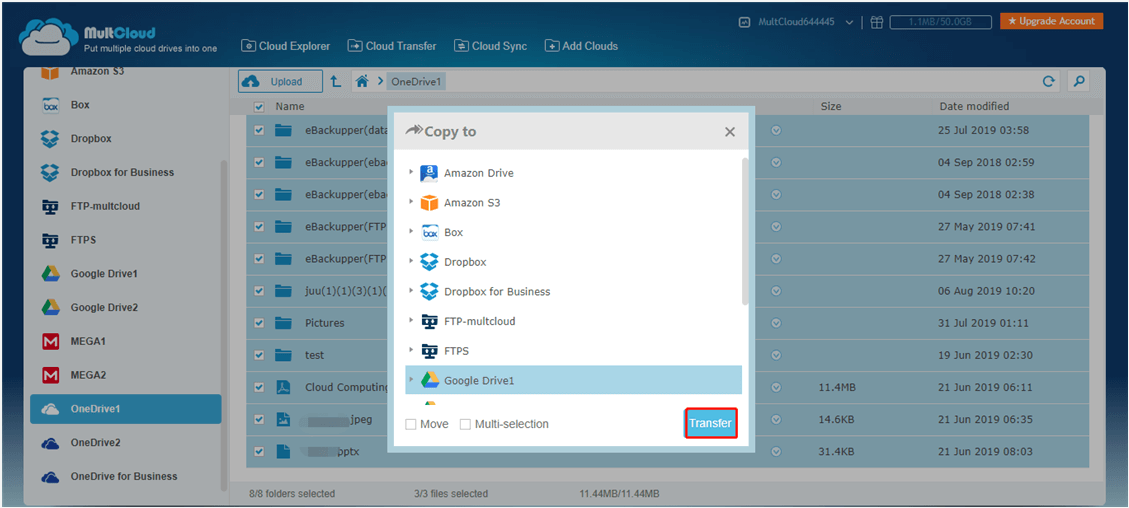The height and width of the screenshot is (508, 1129).
Task: Select Google Drive1 sidebar icon
Action: [50, 274]
